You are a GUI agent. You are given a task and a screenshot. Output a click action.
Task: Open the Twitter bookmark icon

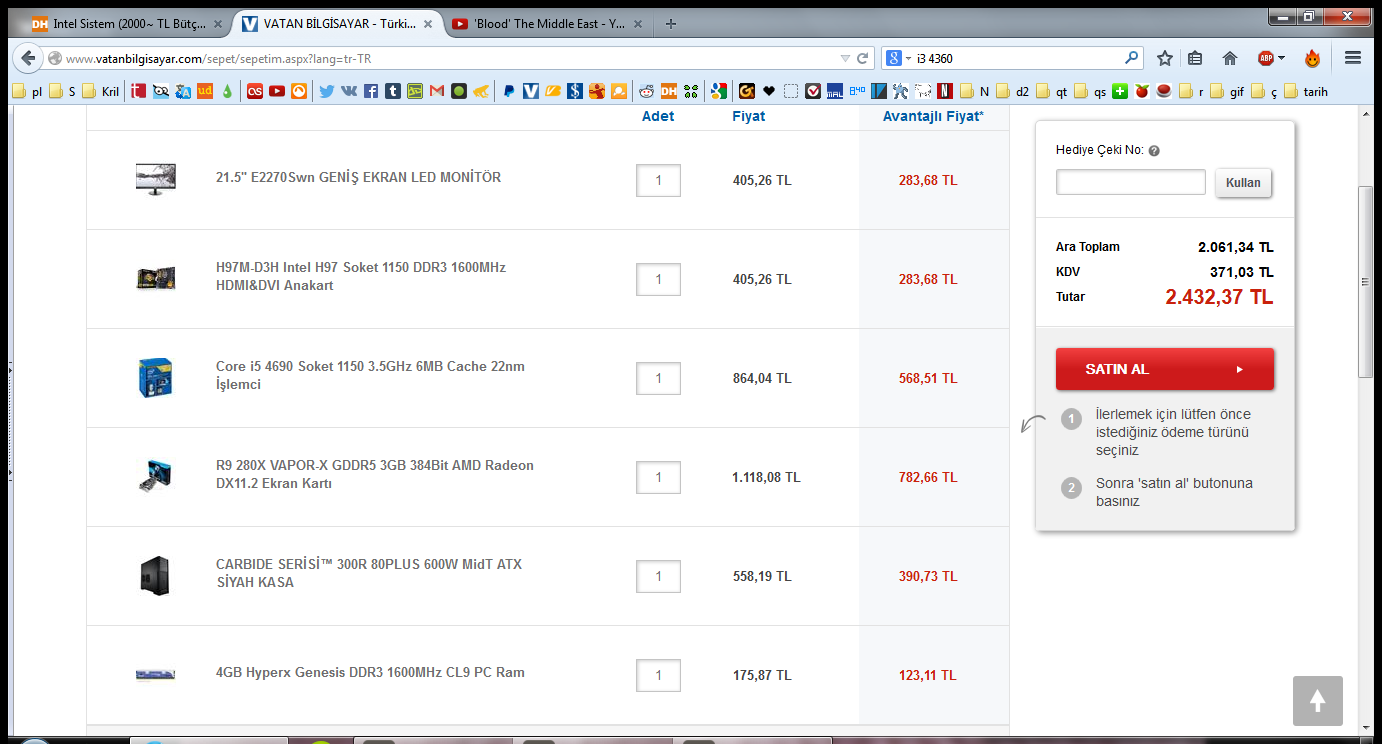(x=326, y=91)
